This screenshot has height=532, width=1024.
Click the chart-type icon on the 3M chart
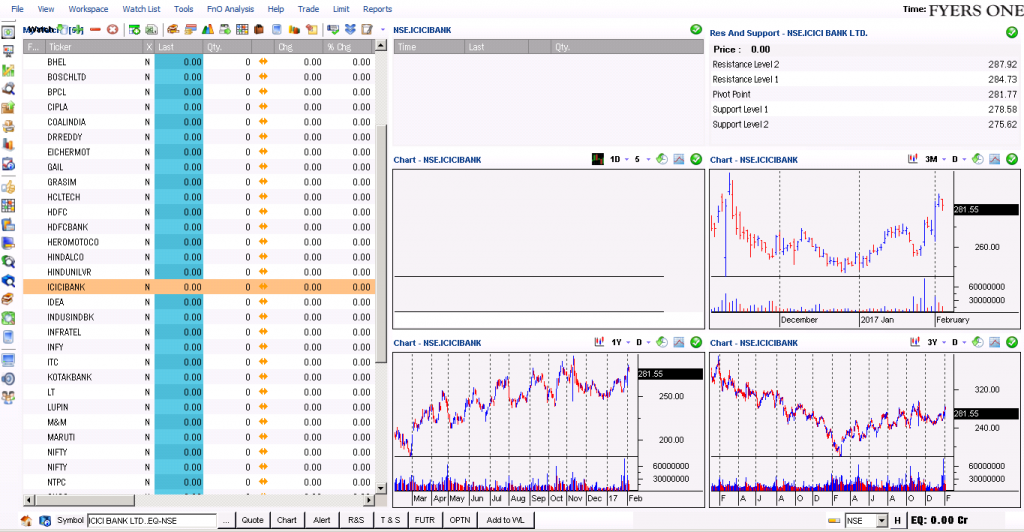pyautogui.click(x=913, y=159)
